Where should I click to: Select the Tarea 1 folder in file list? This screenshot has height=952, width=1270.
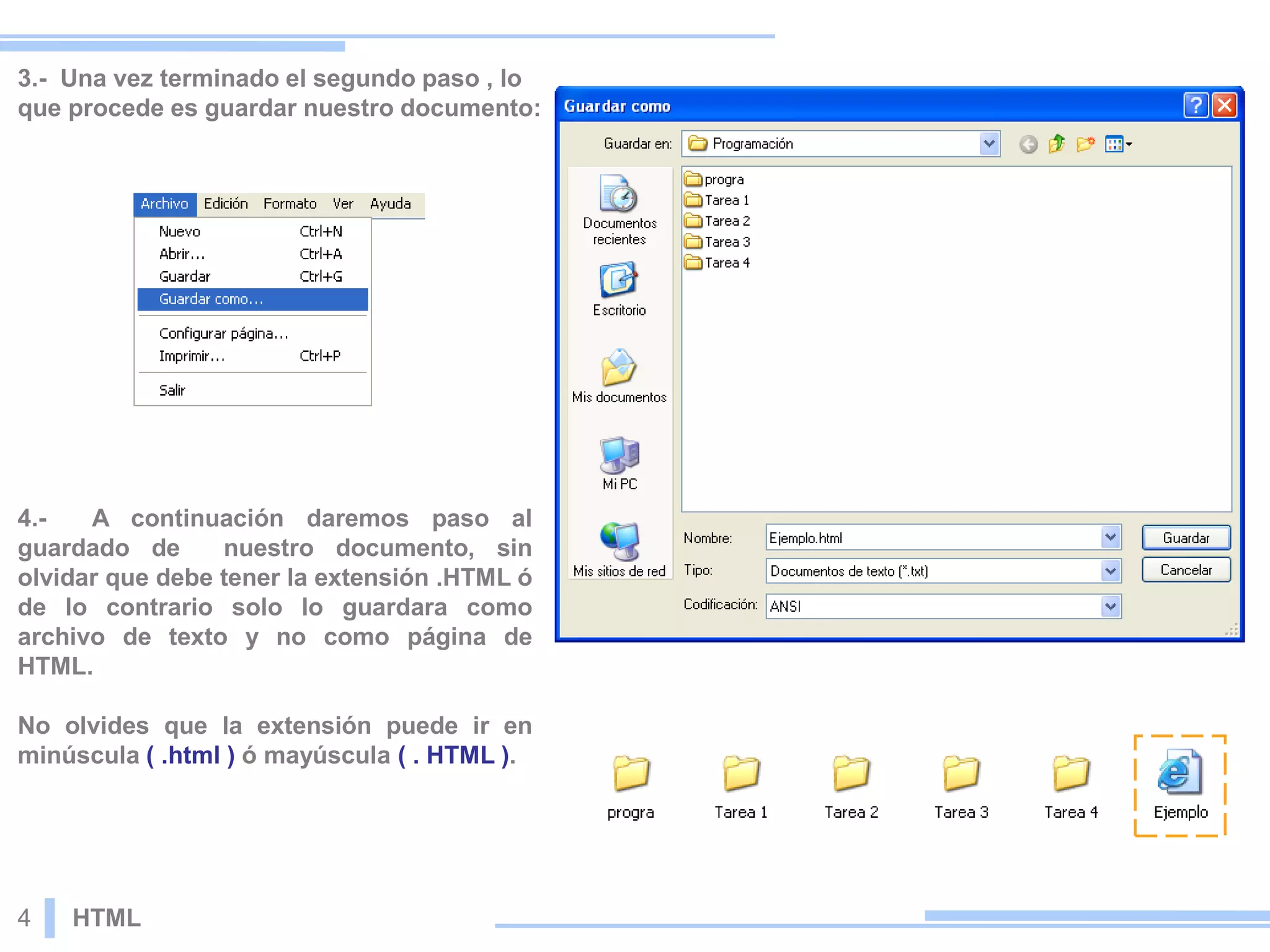(x=717, y=200)
